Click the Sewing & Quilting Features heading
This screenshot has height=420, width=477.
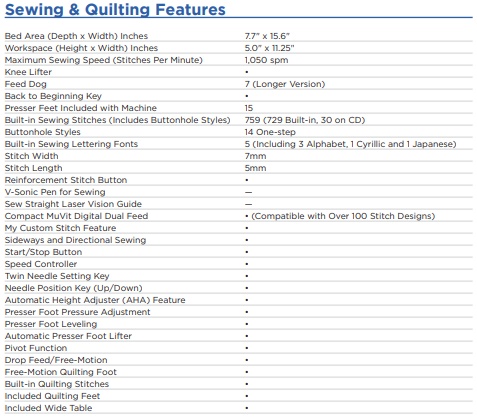[115, 9]
